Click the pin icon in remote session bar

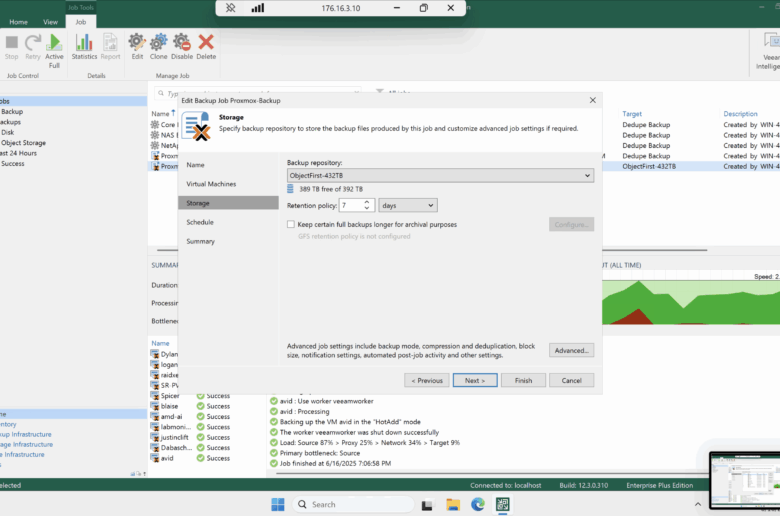point(230,8)
